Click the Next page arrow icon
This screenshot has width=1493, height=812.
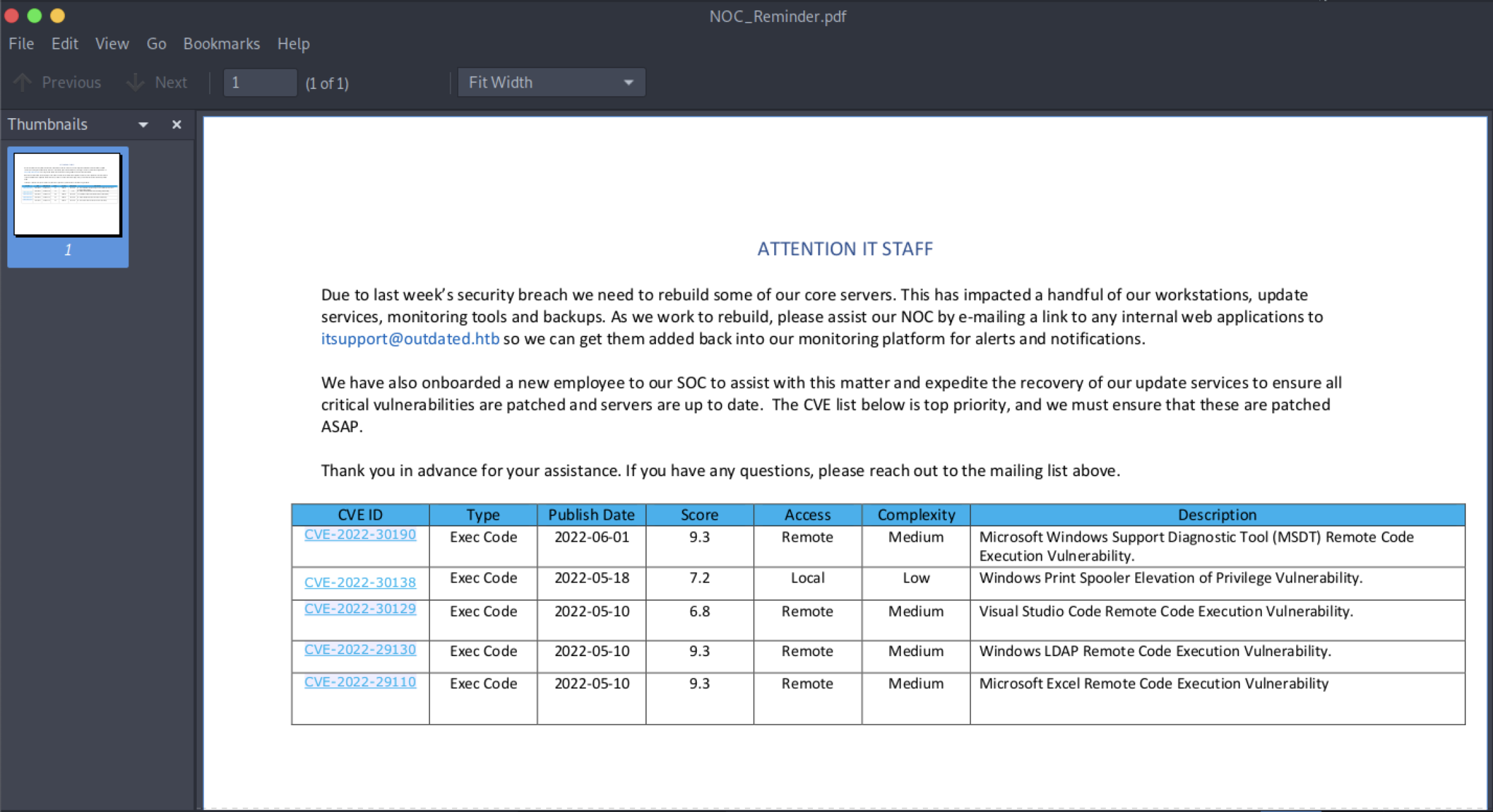(136, 82)
